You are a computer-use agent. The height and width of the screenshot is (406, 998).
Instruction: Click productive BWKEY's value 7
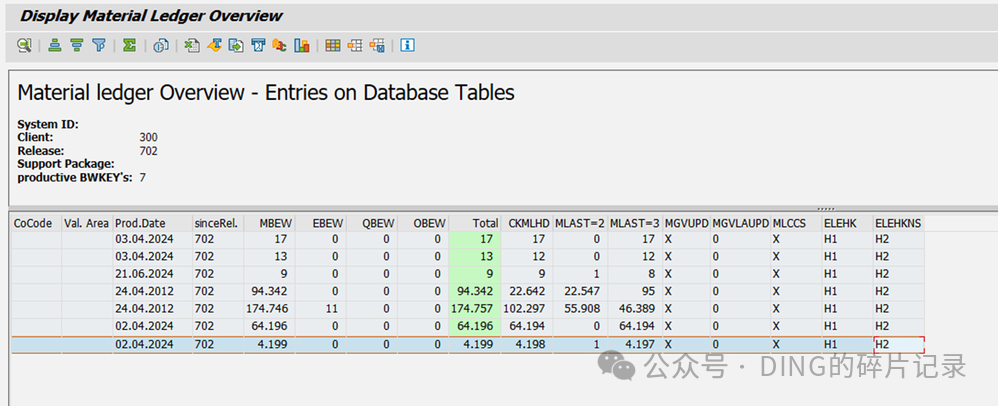coord(143,178)
